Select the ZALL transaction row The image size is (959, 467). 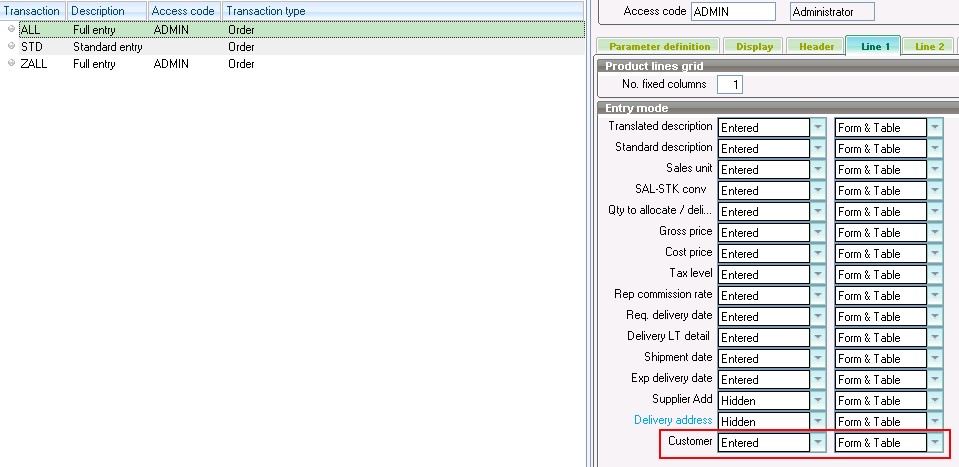pyautogui.click(x=292, y=64)
